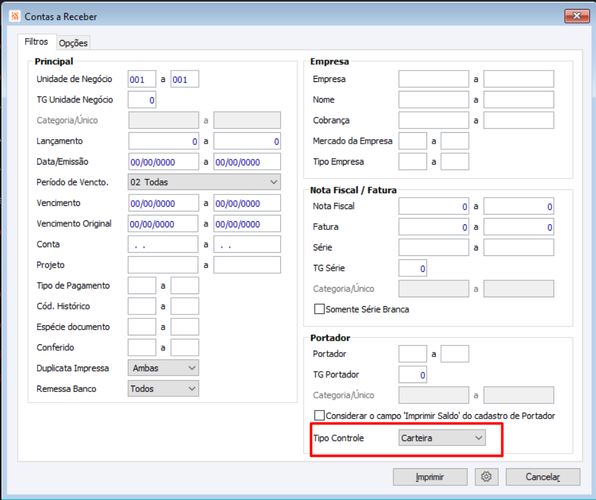Click the Empresa start field

tap(434, 79)
